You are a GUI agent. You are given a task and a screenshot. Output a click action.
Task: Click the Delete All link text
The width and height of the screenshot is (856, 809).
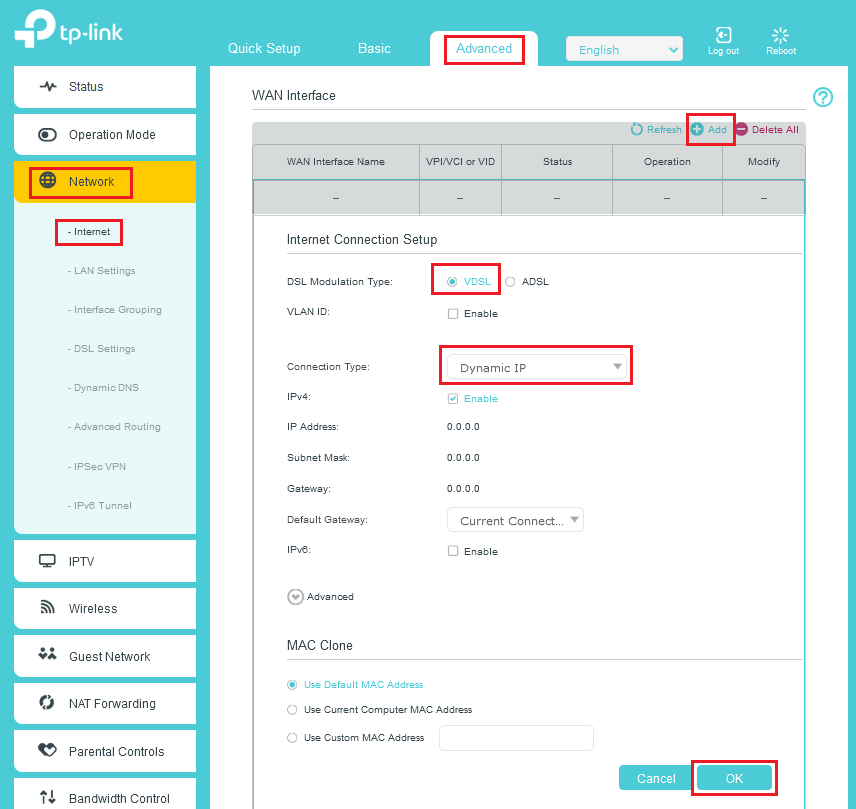coord(775,129)
